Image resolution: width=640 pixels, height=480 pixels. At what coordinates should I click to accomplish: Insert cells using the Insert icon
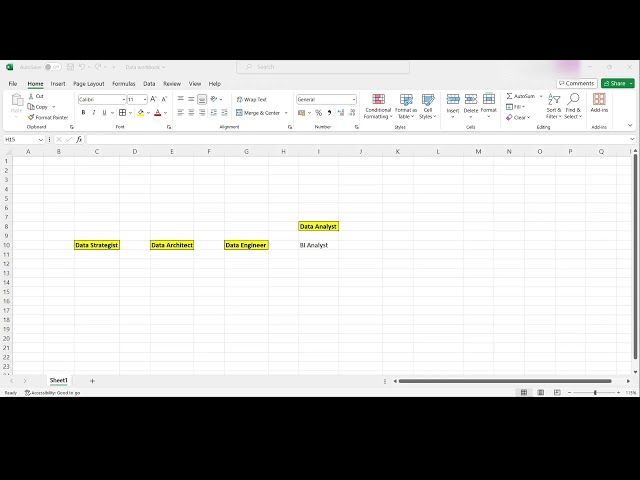(x=453, y=100)
